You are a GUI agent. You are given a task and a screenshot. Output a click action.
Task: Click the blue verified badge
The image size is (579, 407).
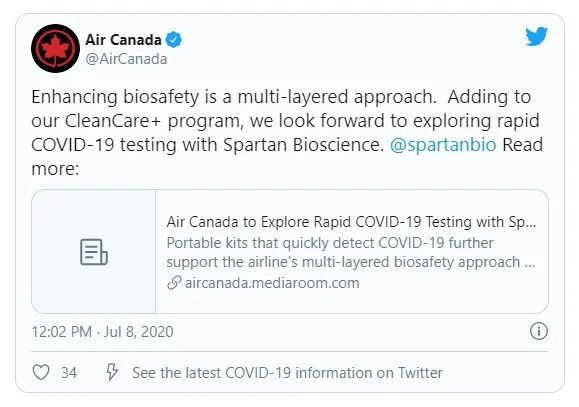173,40
